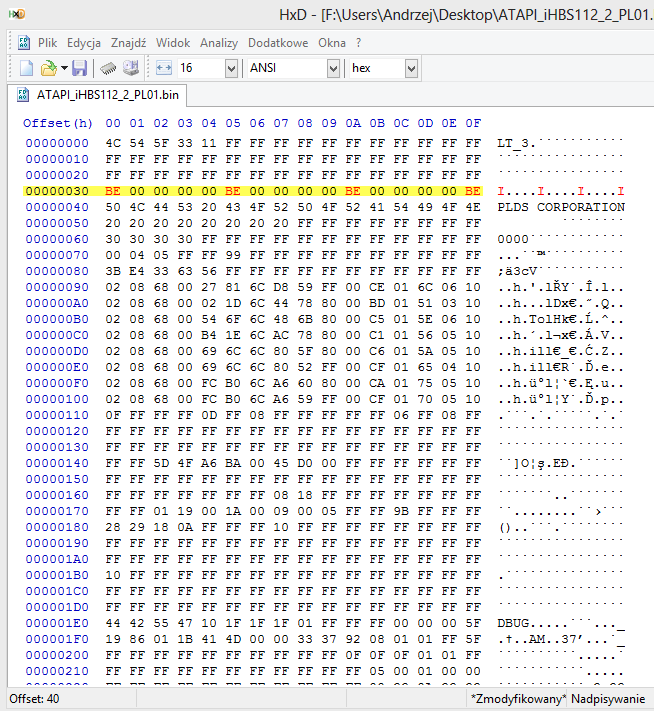Click hex byte 44 at offset 000001E0
The width and height of the screenshot is (654, 711).
[x=113, y=623]
